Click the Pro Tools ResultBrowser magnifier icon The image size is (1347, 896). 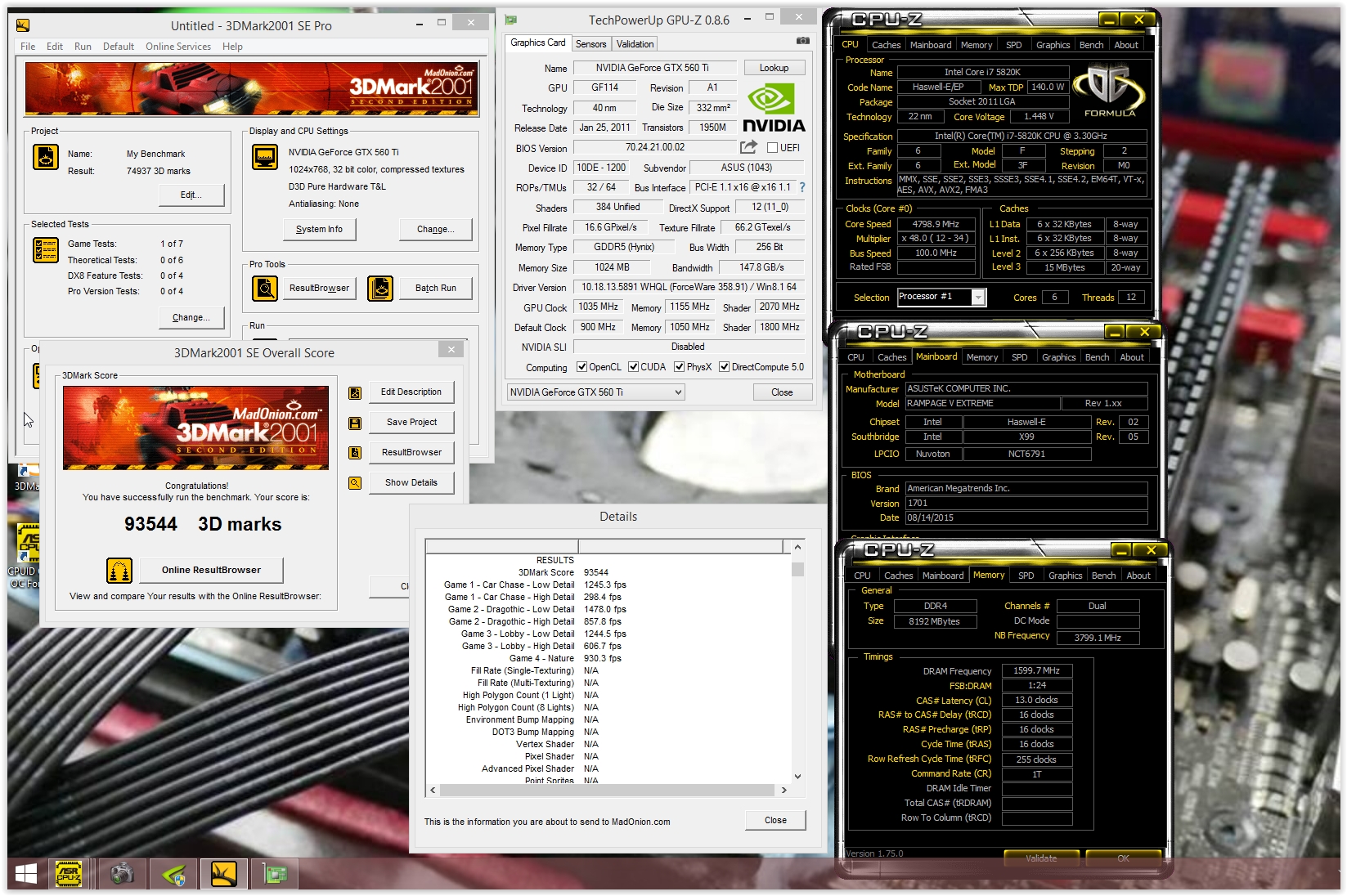(x=265, y=288)
